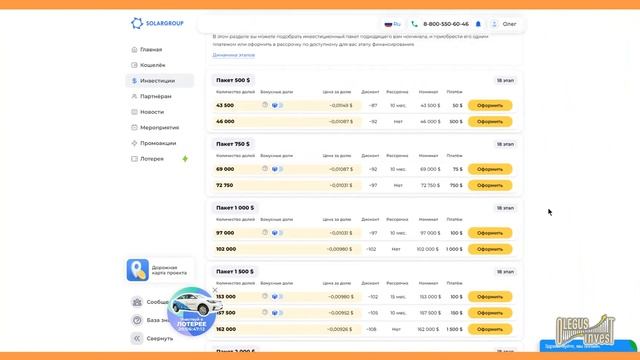Click the База знаний question-mark icon
The image size is (640, 360).
pos(137,320)
